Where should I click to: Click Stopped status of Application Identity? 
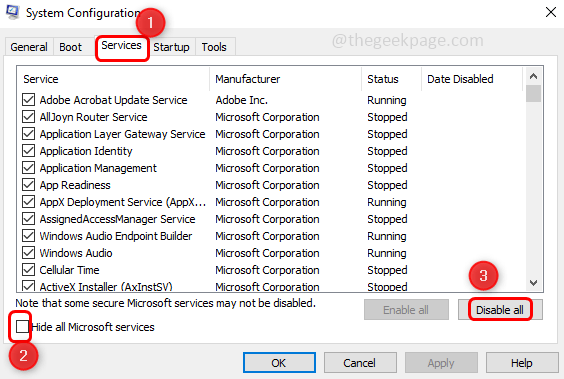(387, 151)
